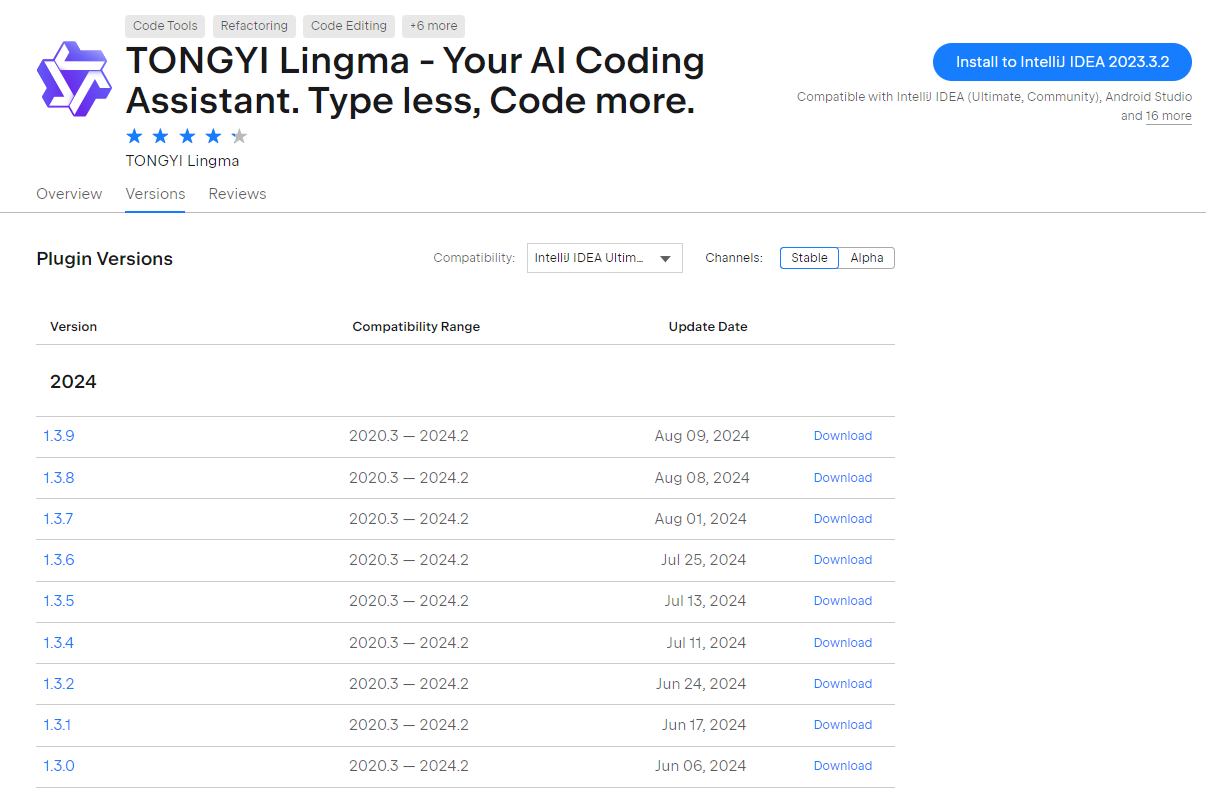Open the Compatibility dropdown
This screenshot has height=807, width=1206.
click(x=604, y=258)
